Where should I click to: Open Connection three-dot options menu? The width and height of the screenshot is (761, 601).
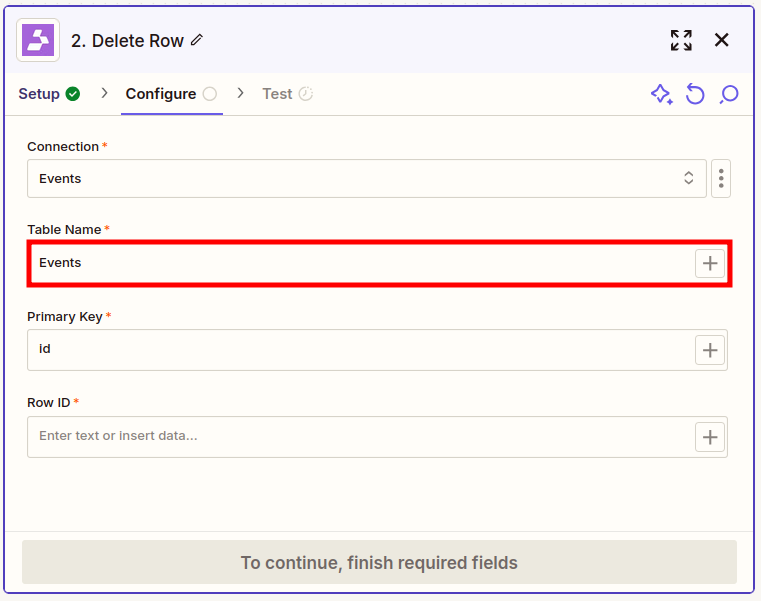pyautogui.click(x=721, y=179)
